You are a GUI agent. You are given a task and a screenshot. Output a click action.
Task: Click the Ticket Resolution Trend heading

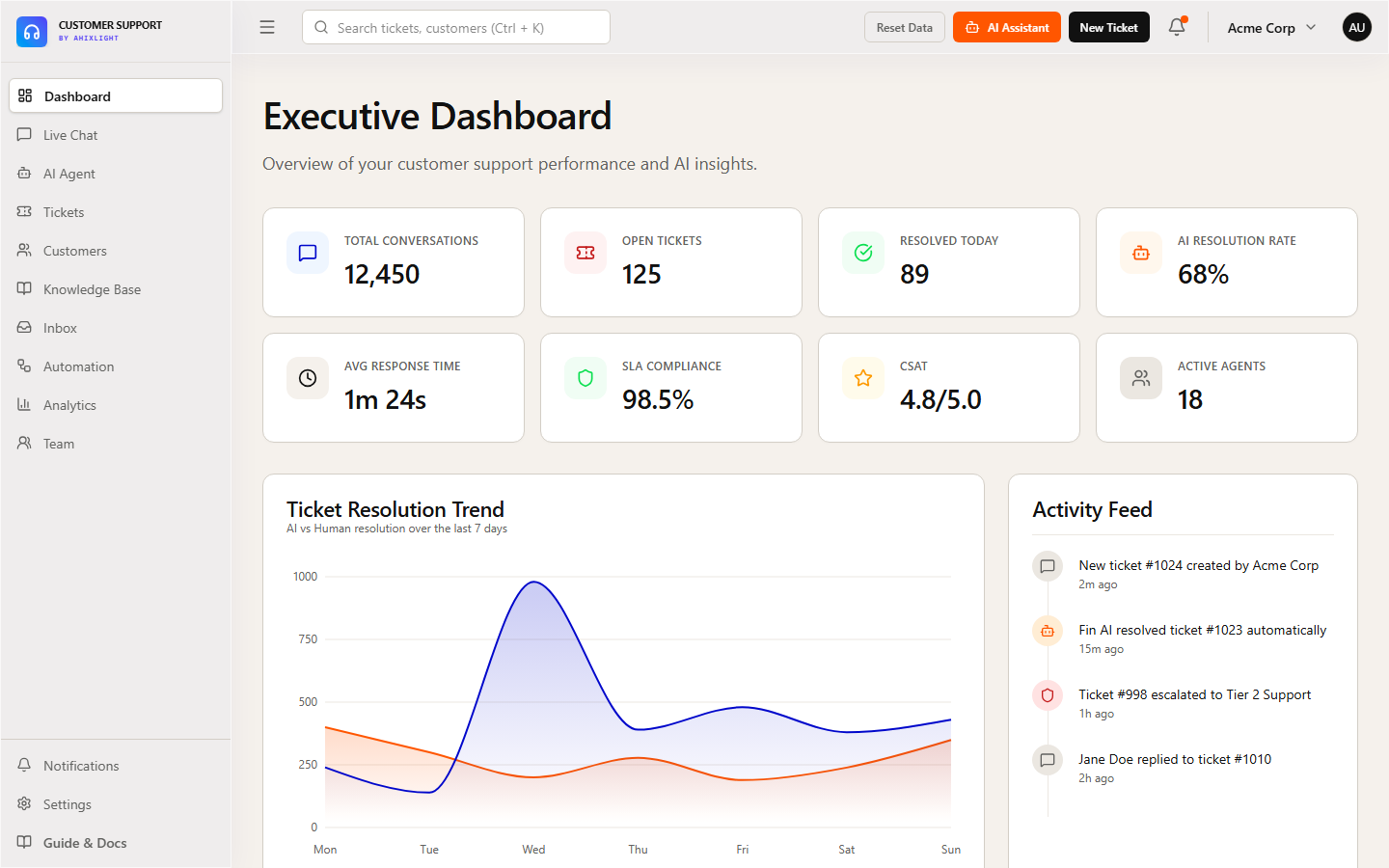[x=395, y=509]
